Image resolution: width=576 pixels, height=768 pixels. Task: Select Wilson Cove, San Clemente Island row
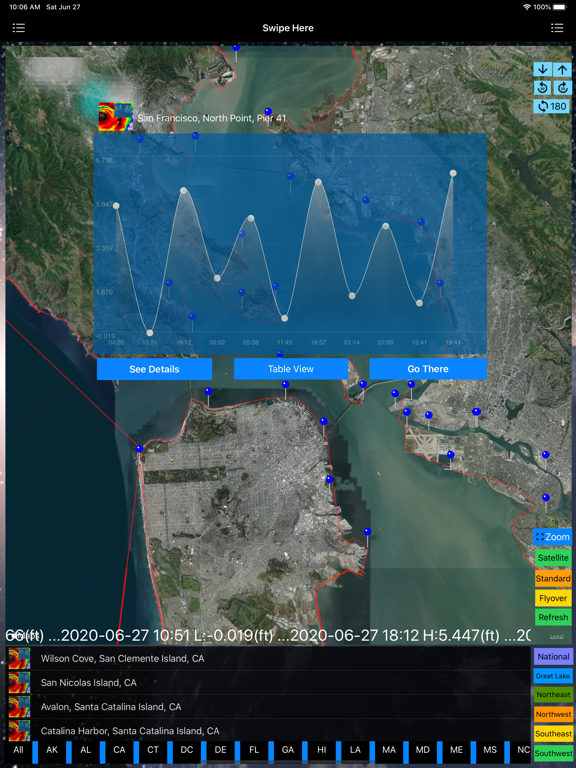(268, 658)
